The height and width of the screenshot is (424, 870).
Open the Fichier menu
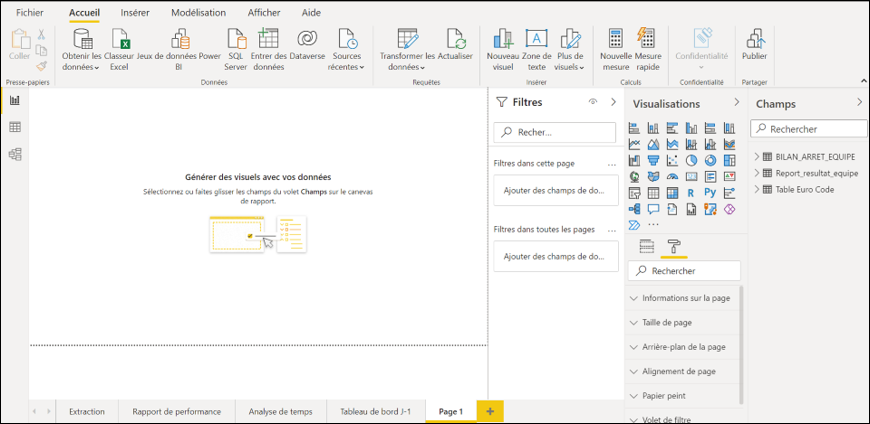click(x=30, y=12)
